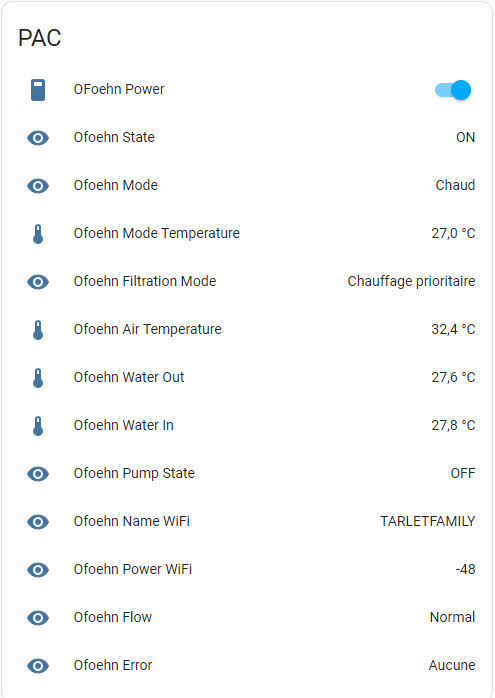Open the Ofoehn Mode Temperature entity label
This screenshot has height=698, width=495.
(x=157, y=233)
